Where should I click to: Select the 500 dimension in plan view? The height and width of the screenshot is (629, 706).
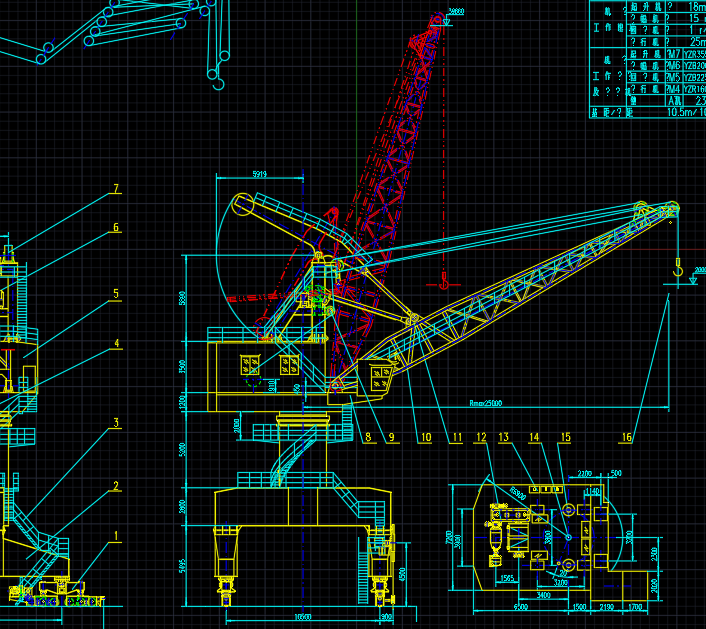coord(616,473)
